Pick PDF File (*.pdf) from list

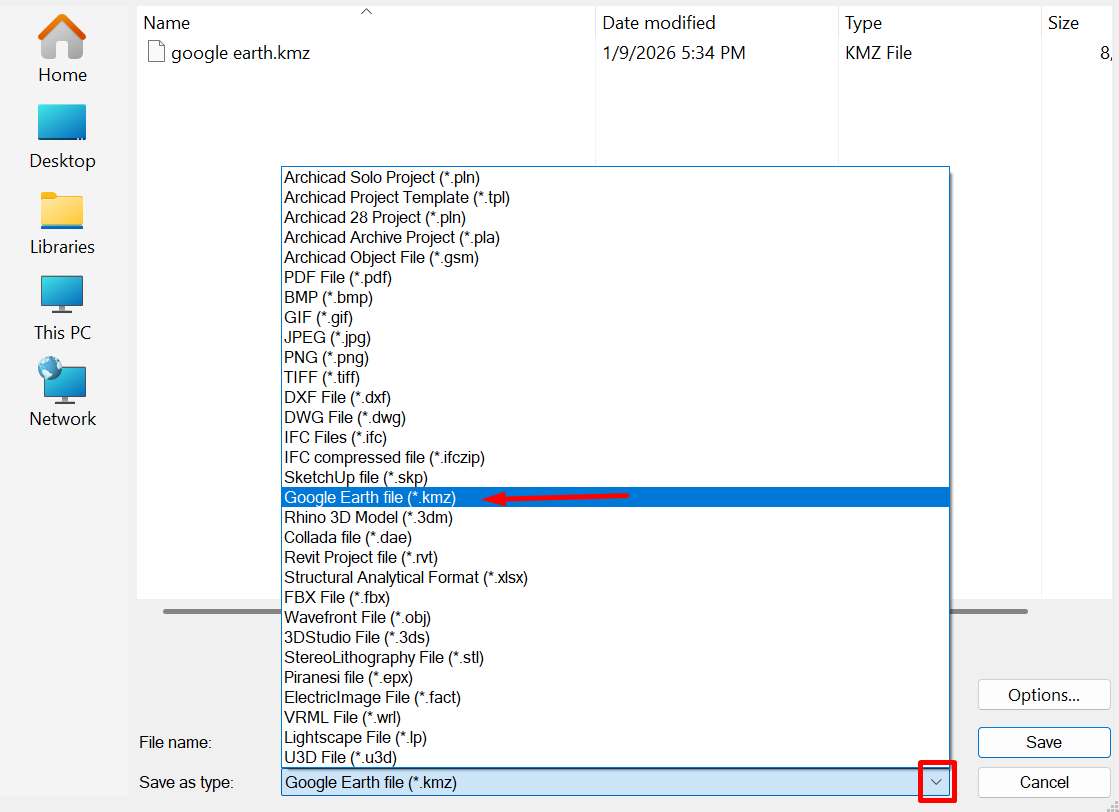(338, 277)
